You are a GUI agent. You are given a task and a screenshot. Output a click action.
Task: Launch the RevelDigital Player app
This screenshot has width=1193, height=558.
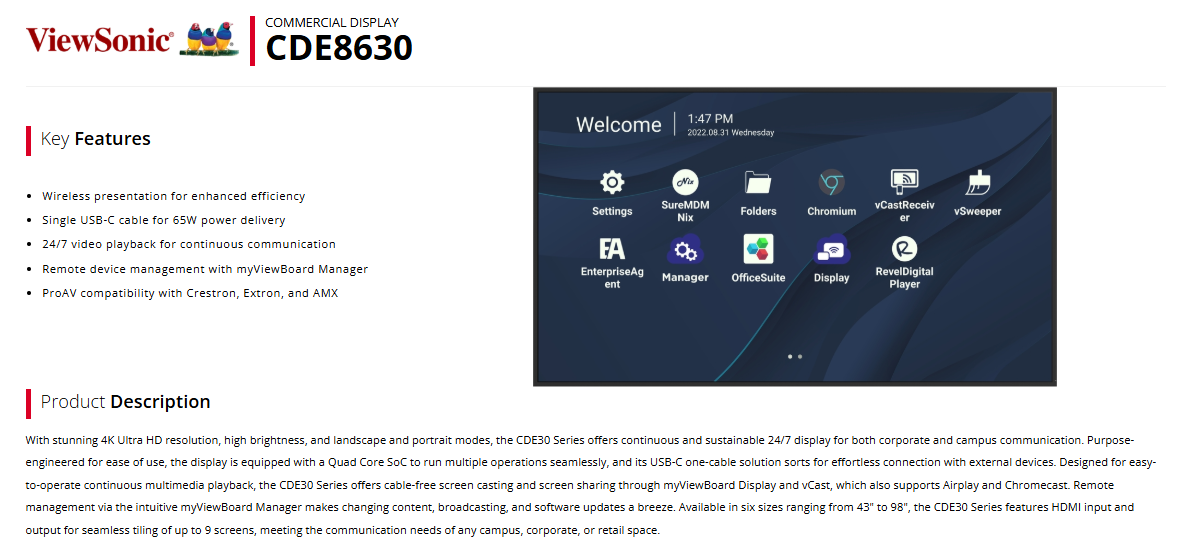[x=904, y=250]
